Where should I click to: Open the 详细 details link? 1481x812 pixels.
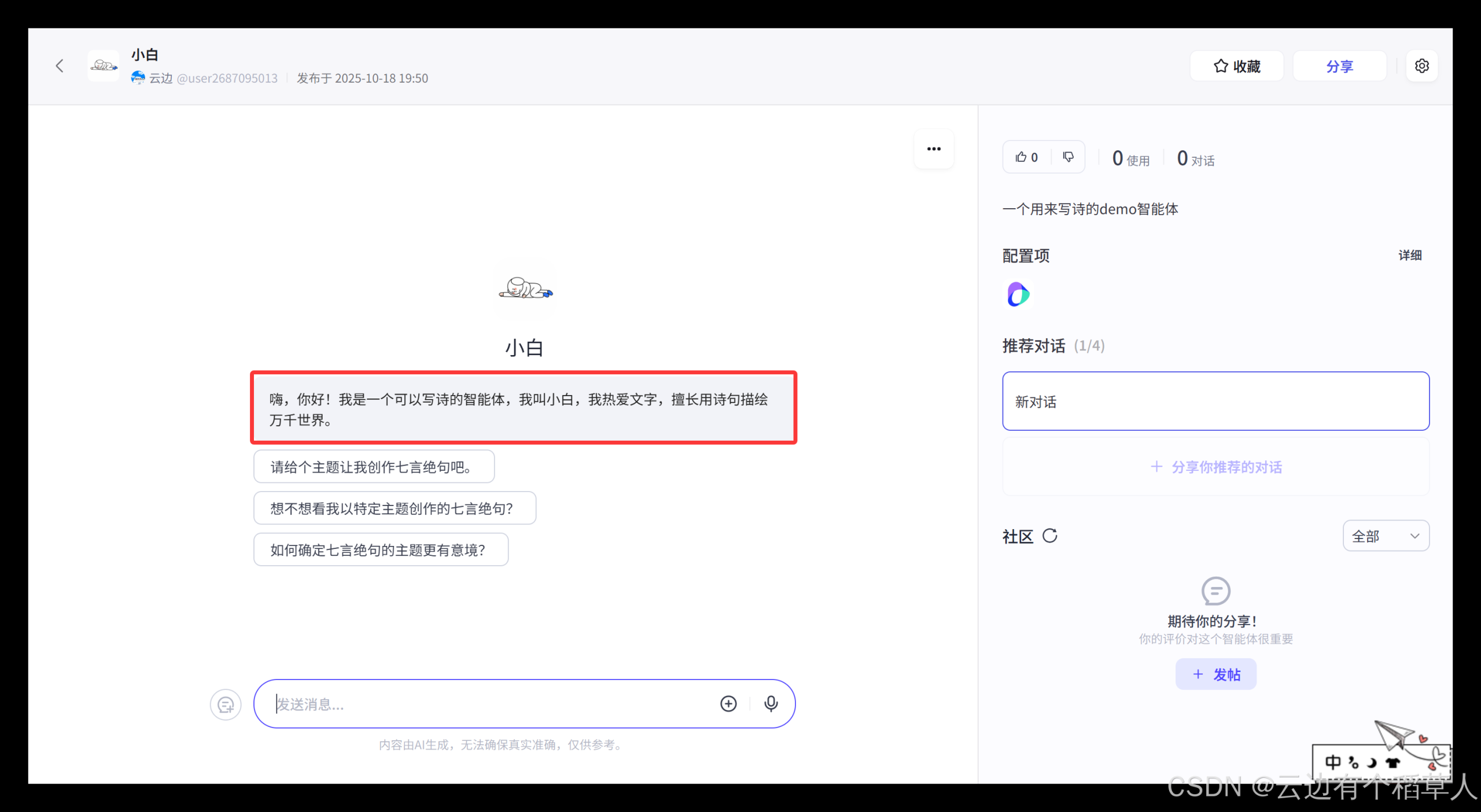tap(1410, 255)
